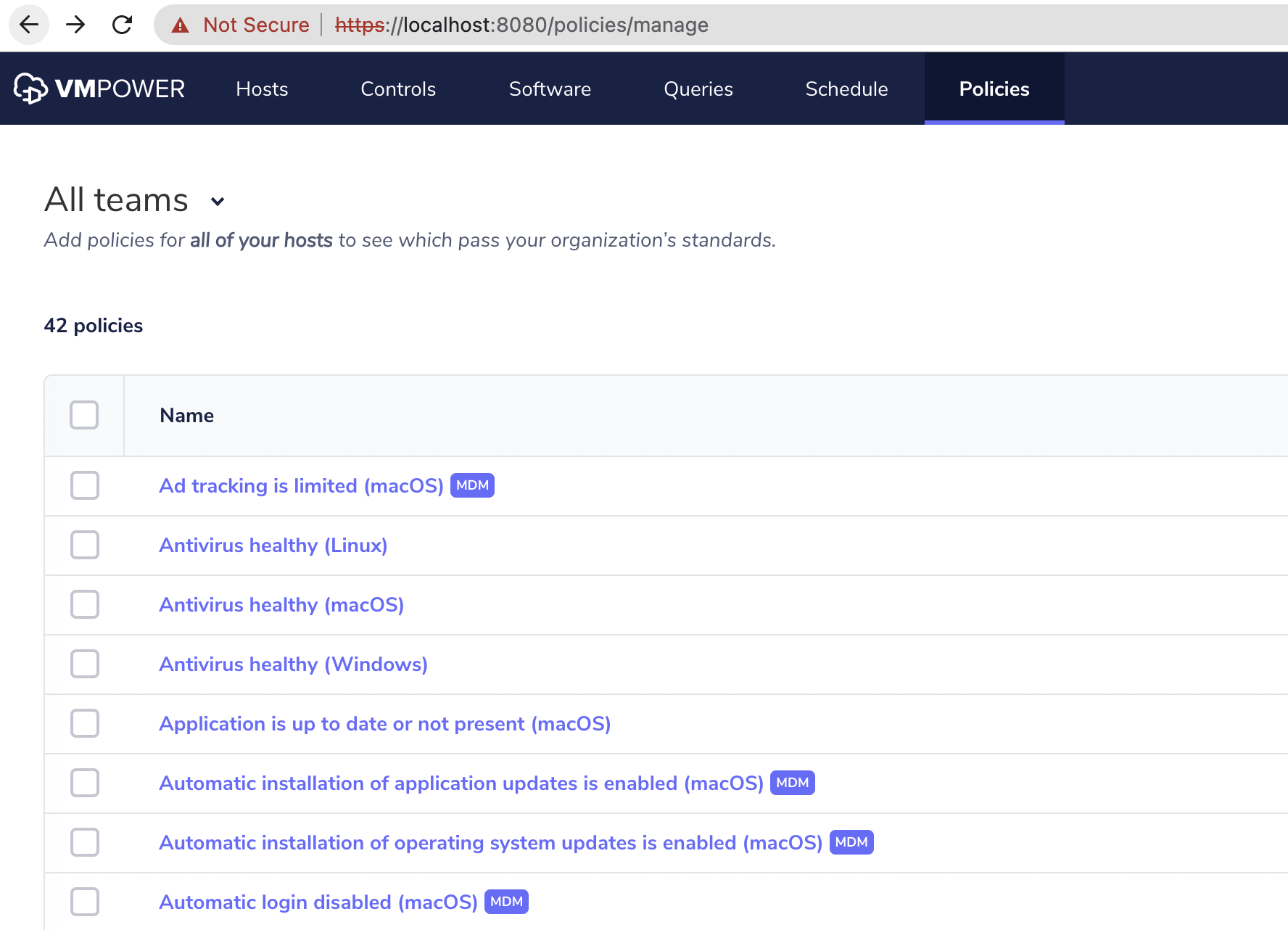Click the browser forward arrow
The height and width of the screenshot is (930, 1288).
pos(75,25)
